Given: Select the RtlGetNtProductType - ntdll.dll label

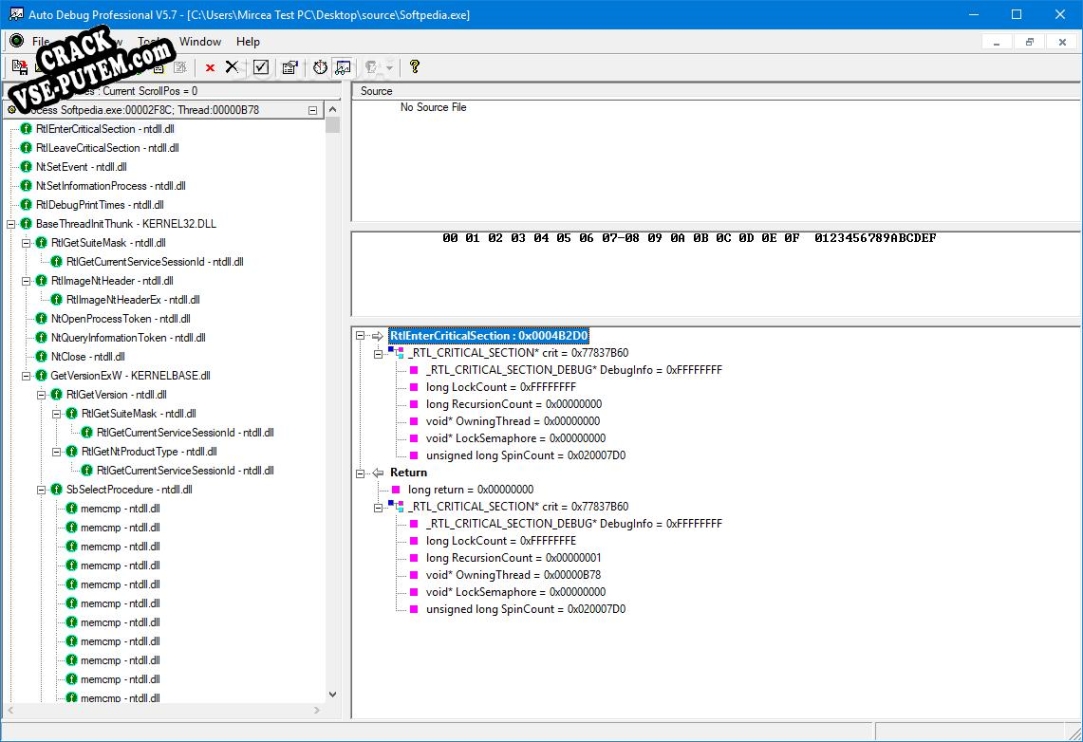Looking at the screenshot, I should pos(148,451).
